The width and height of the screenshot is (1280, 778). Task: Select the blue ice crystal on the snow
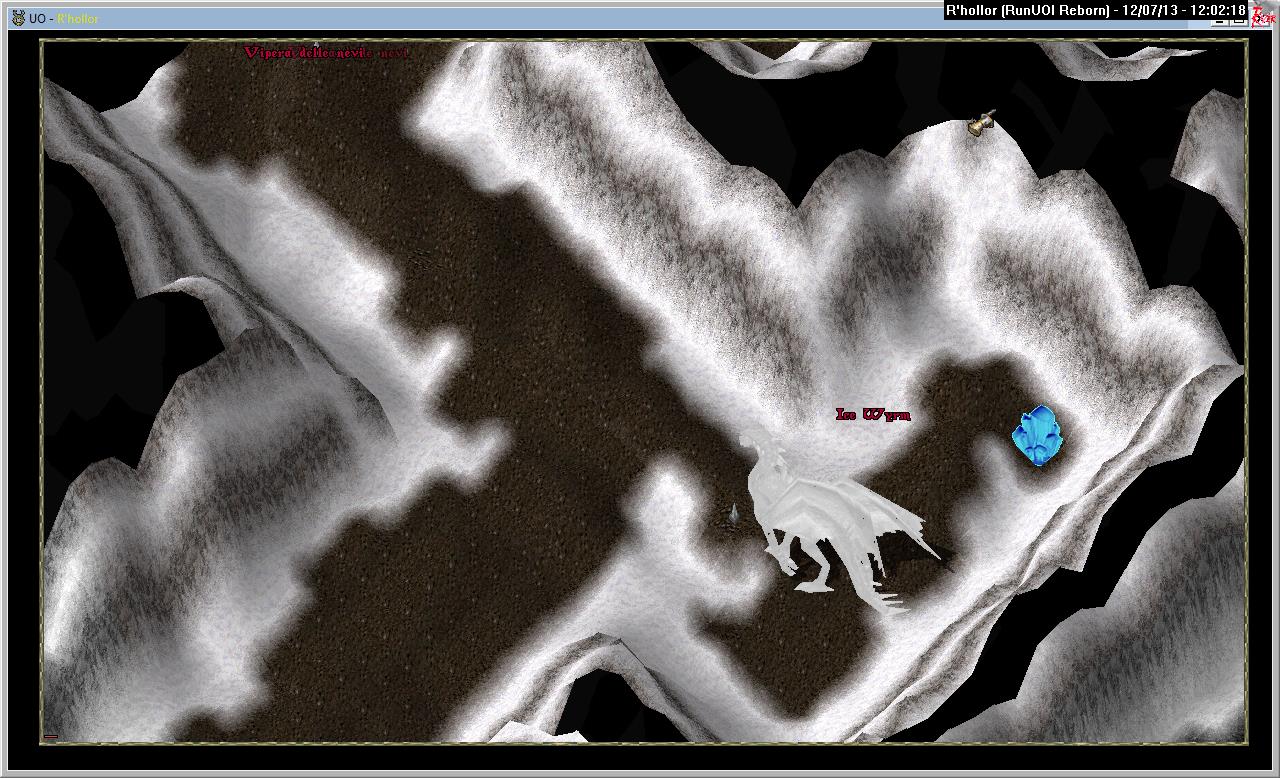pyautogui.click(x=1038, y=436)
